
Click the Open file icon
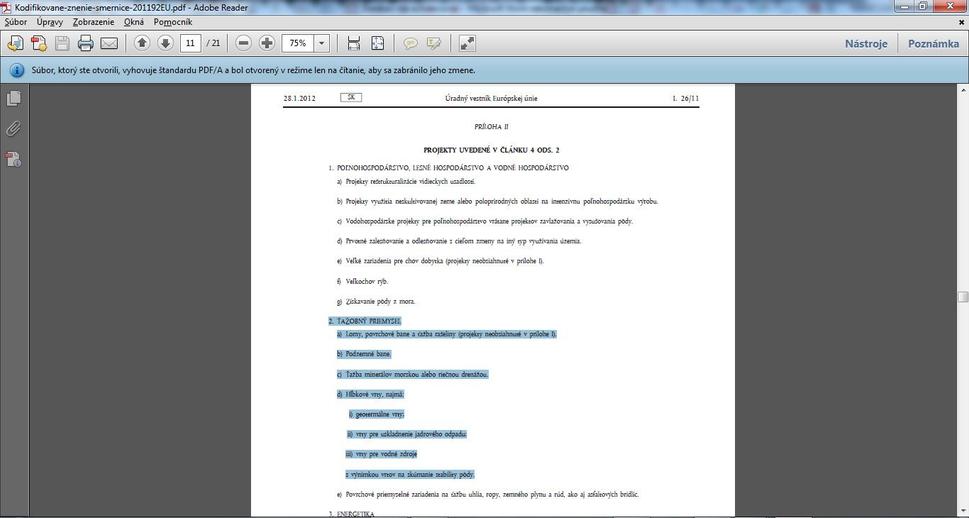coord(15,43)
